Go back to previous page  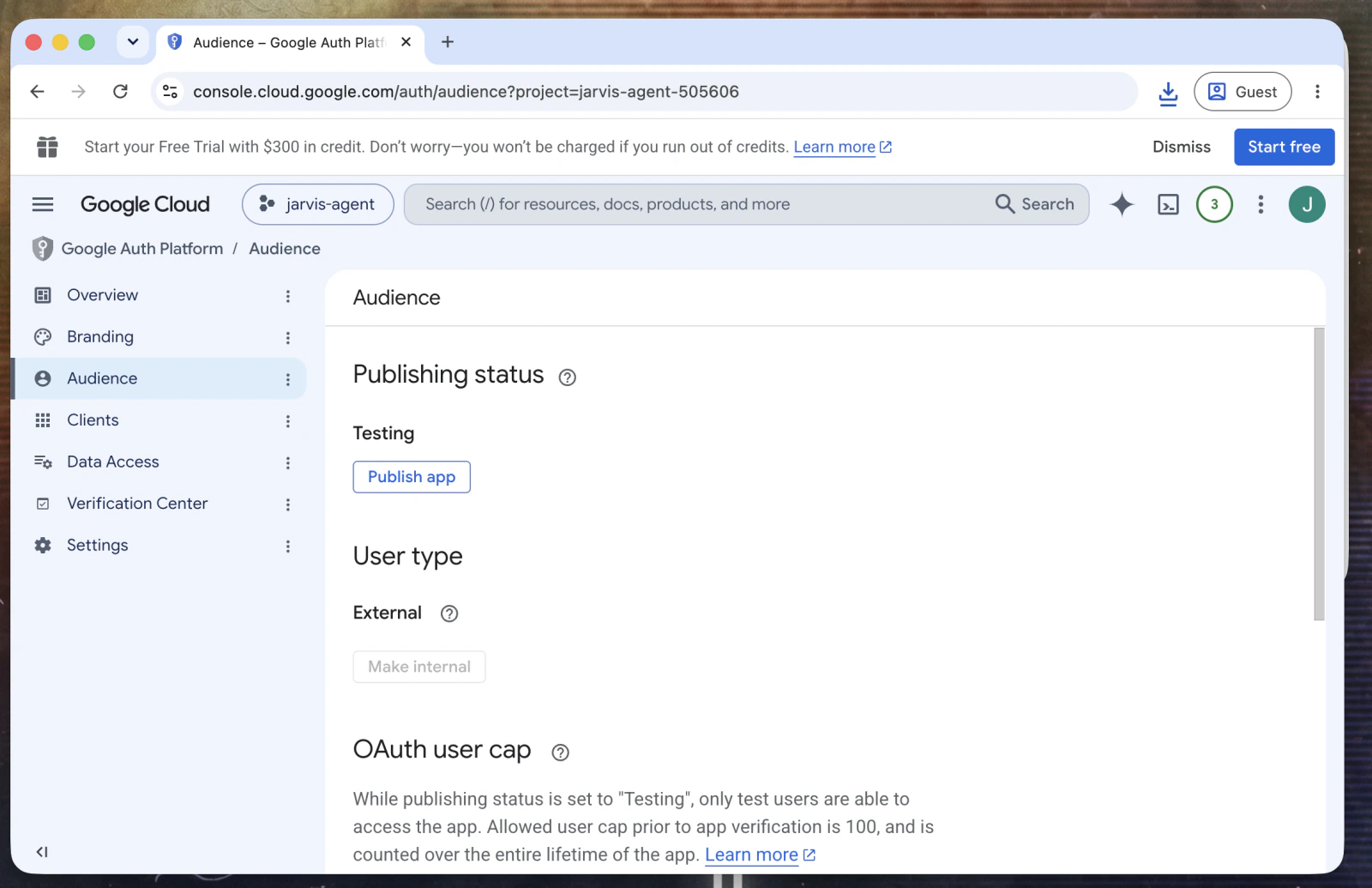click(x=37, y=92)
